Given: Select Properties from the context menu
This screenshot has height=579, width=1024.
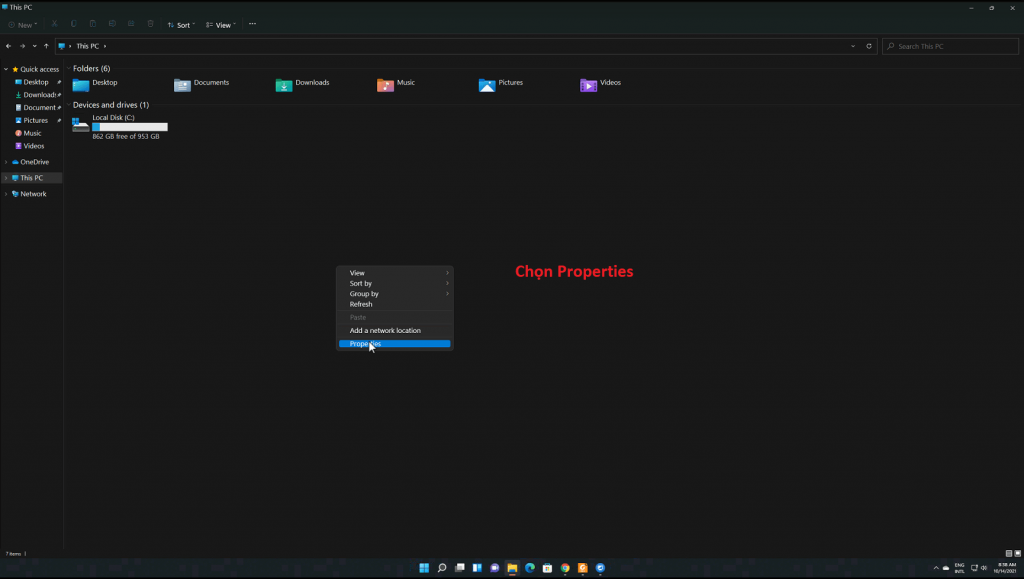Looking at the screenshot, I should [395, 343].
